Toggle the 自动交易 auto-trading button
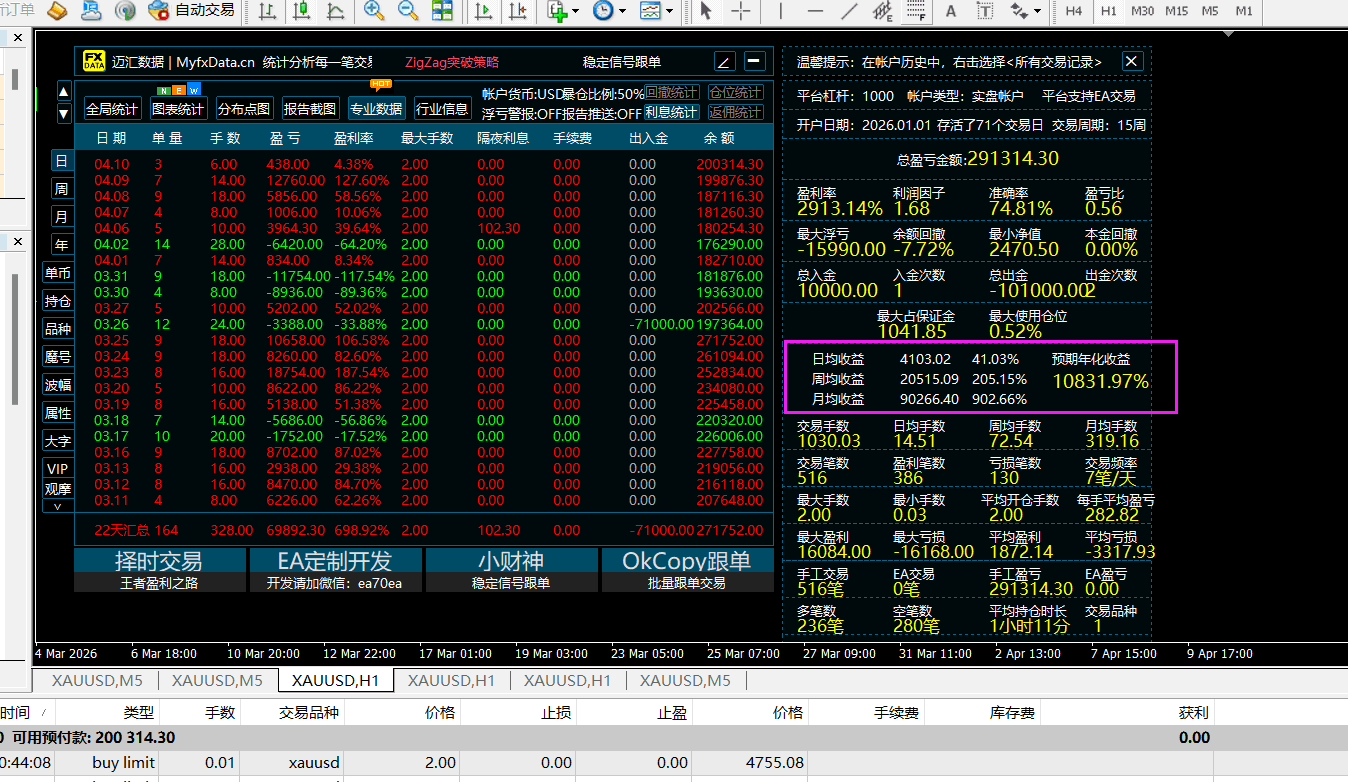This screenshot has width=1348, height=782. point(191,11)
